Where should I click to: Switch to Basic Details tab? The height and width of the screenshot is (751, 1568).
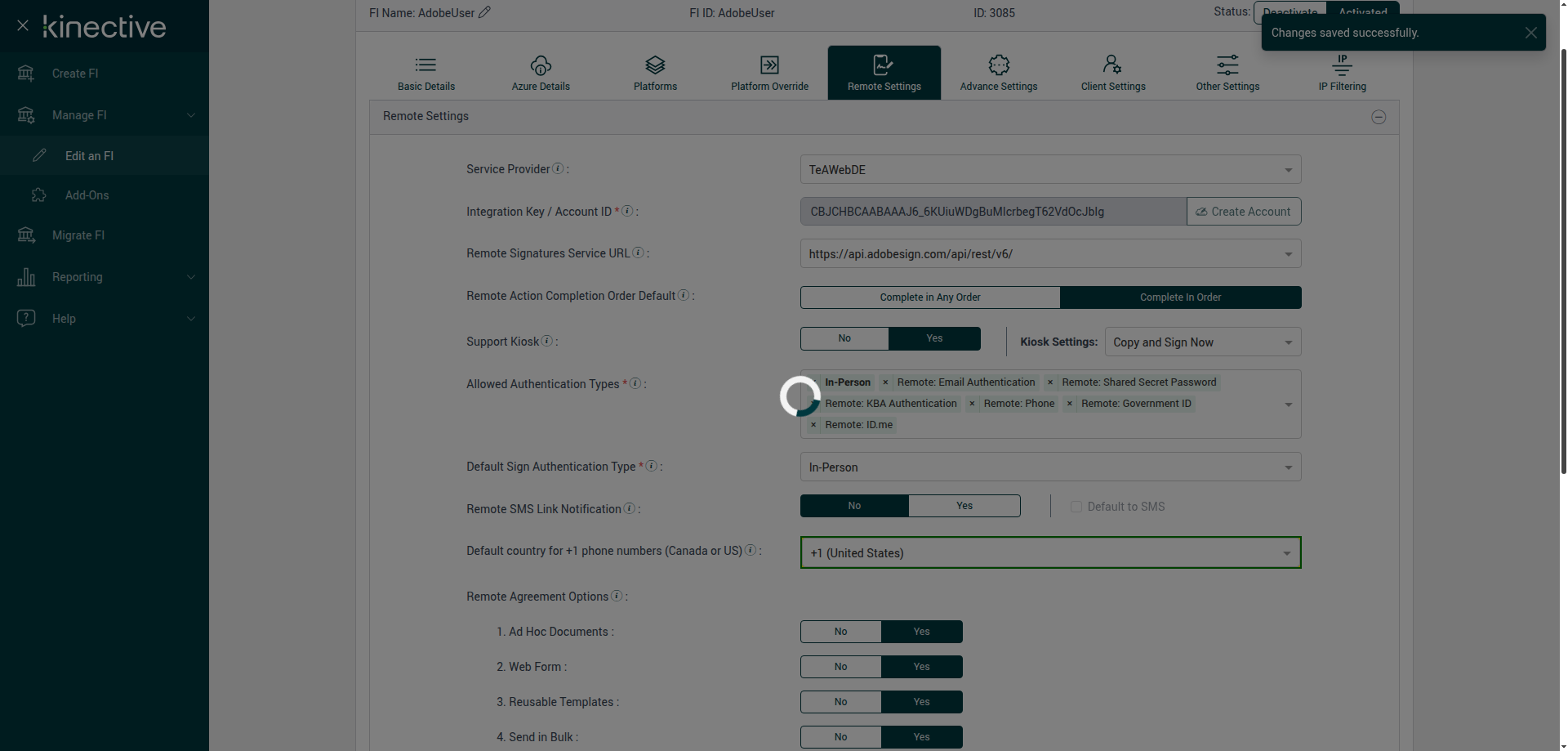pos(426,73)
